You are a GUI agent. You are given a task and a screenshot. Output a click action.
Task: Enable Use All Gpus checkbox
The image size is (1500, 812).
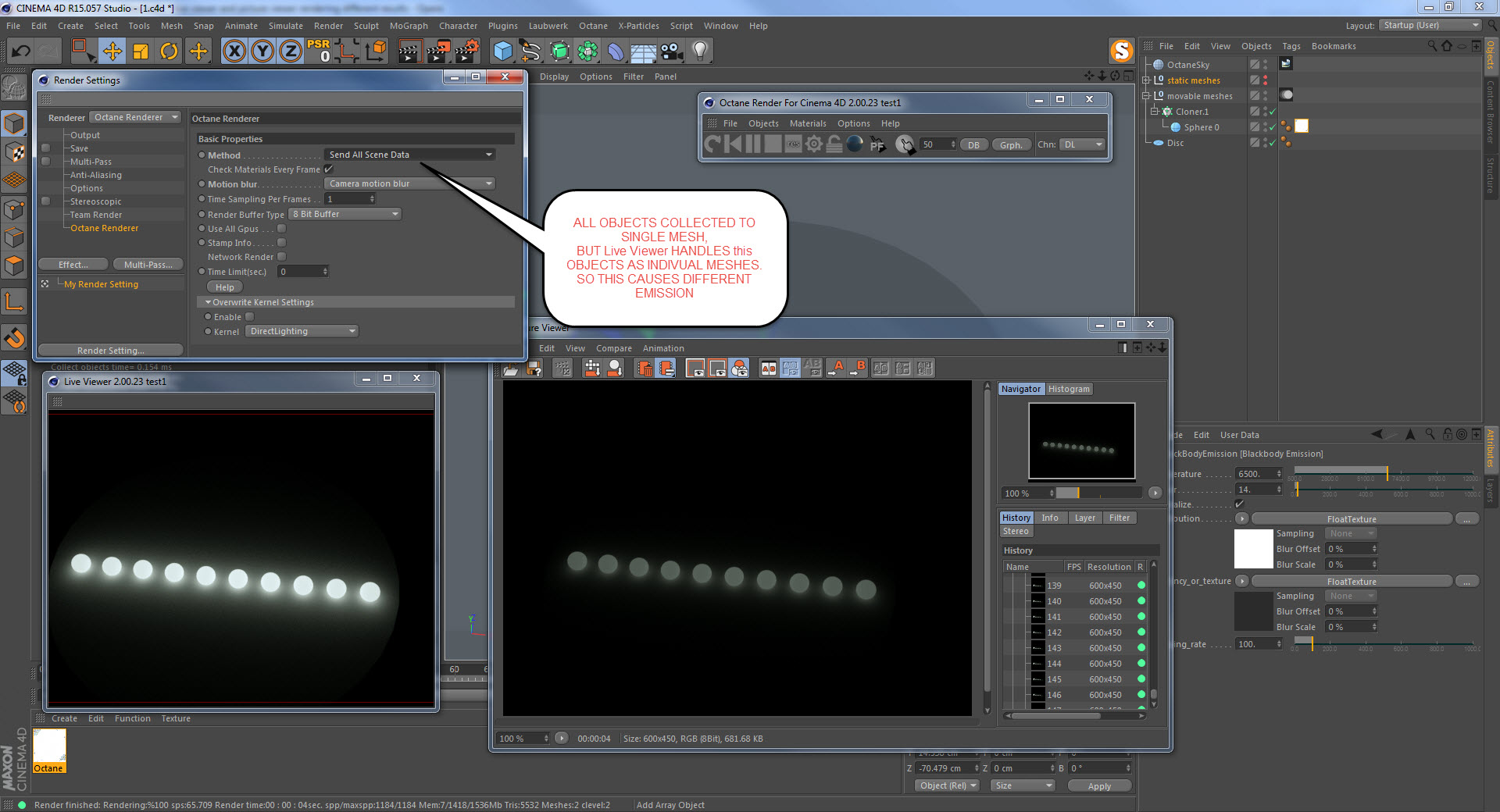[281, 229]
